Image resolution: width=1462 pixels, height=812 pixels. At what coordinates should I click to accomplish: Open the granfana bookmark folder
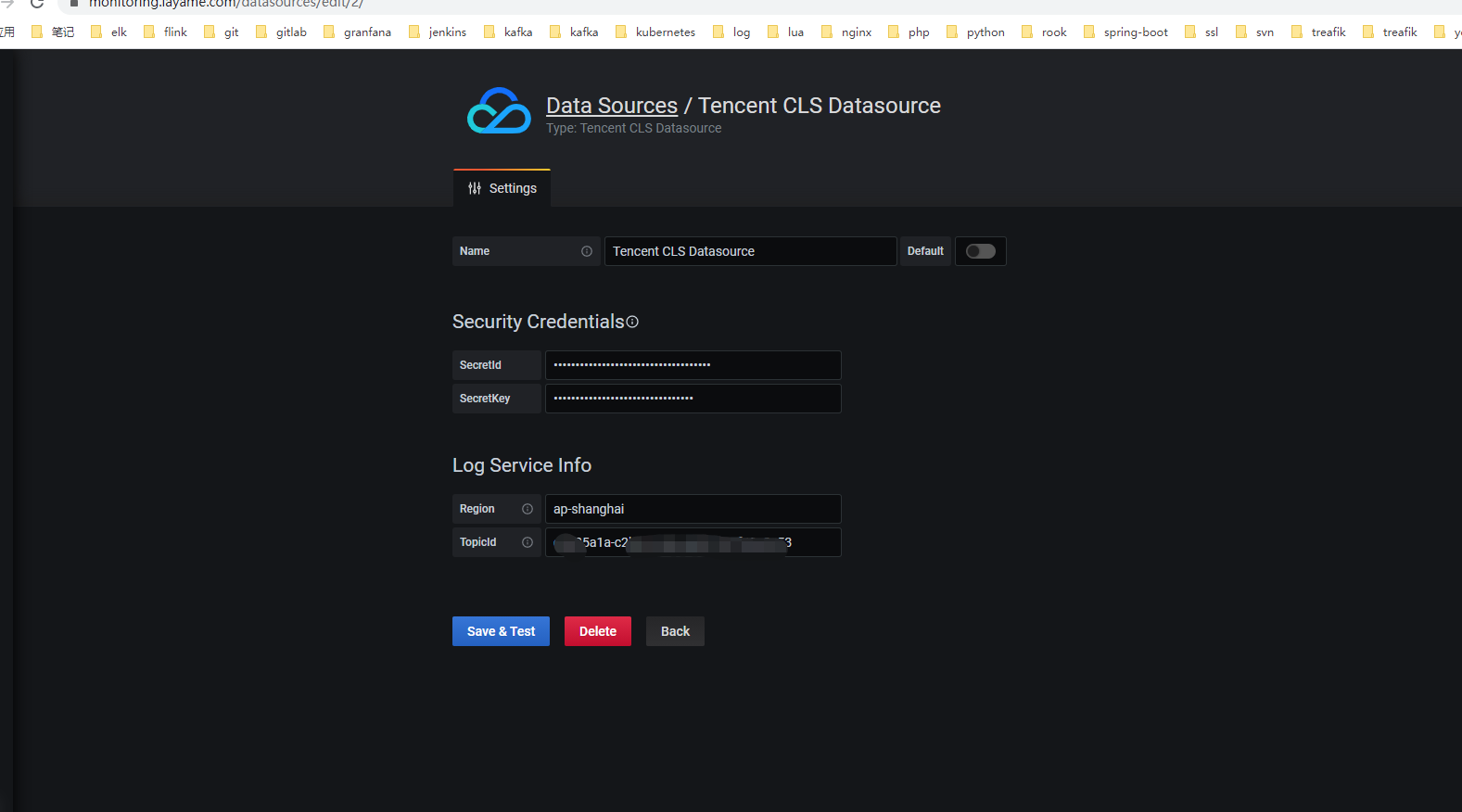coord(357,32)
